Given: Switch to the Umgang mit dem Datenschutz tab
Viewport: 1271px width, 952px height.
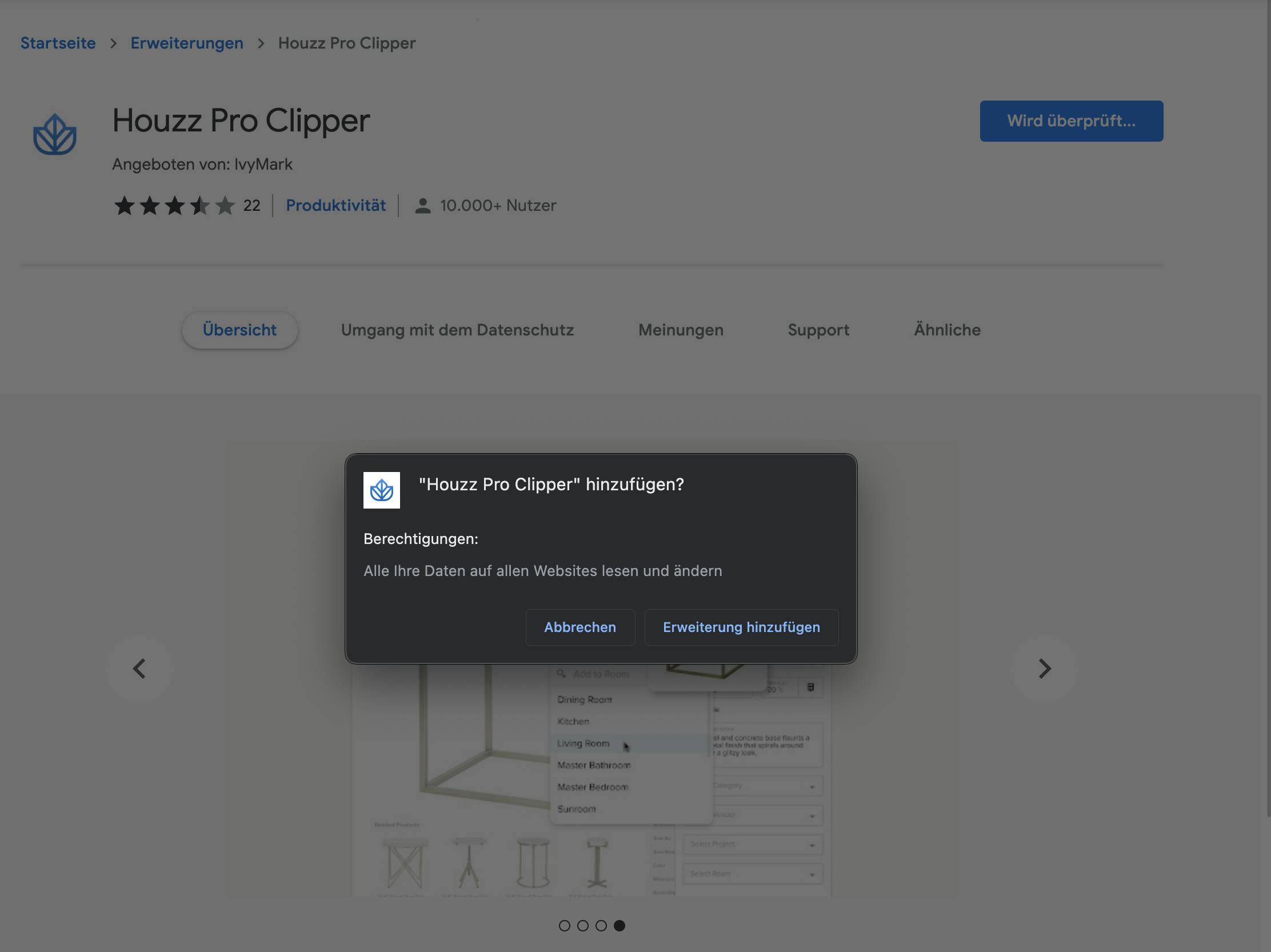Looking at the screenshot, I should (457, 330).
